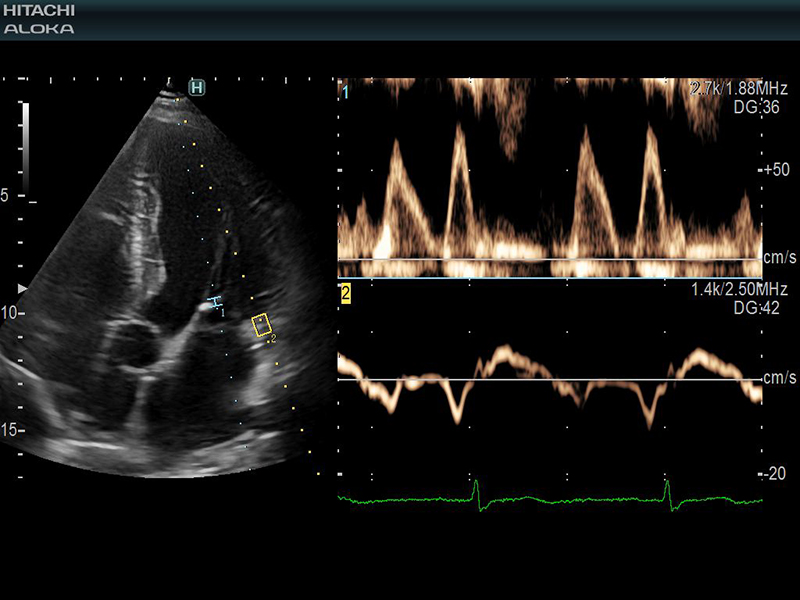The height and width of the screenshot is (600, 800).
Task: Click the yellow trace 2 label badge
Action: [x=346, y=293]
